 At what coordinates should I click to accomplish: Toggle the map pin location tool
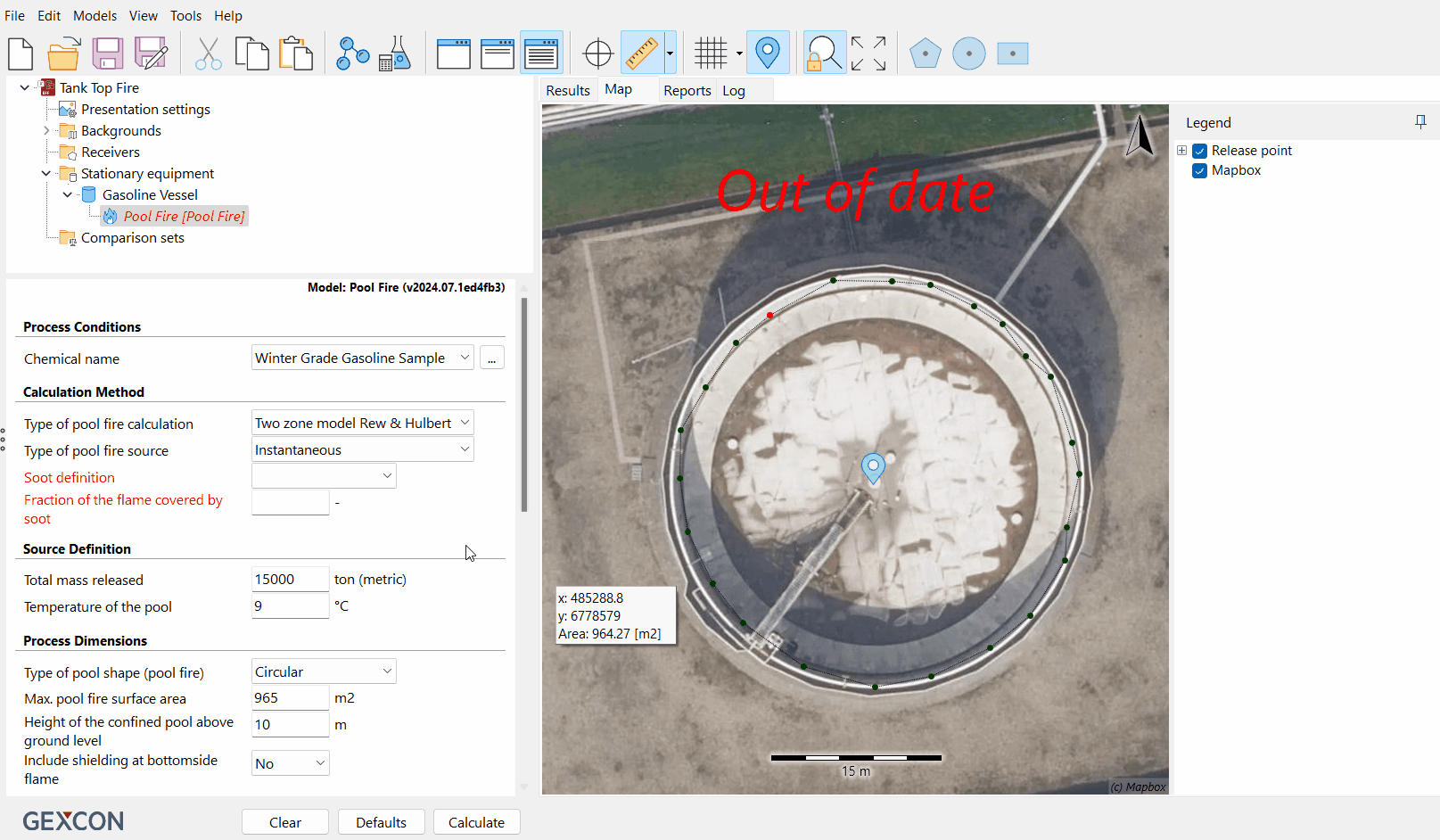pyautogui.click(x=768, y=54)
